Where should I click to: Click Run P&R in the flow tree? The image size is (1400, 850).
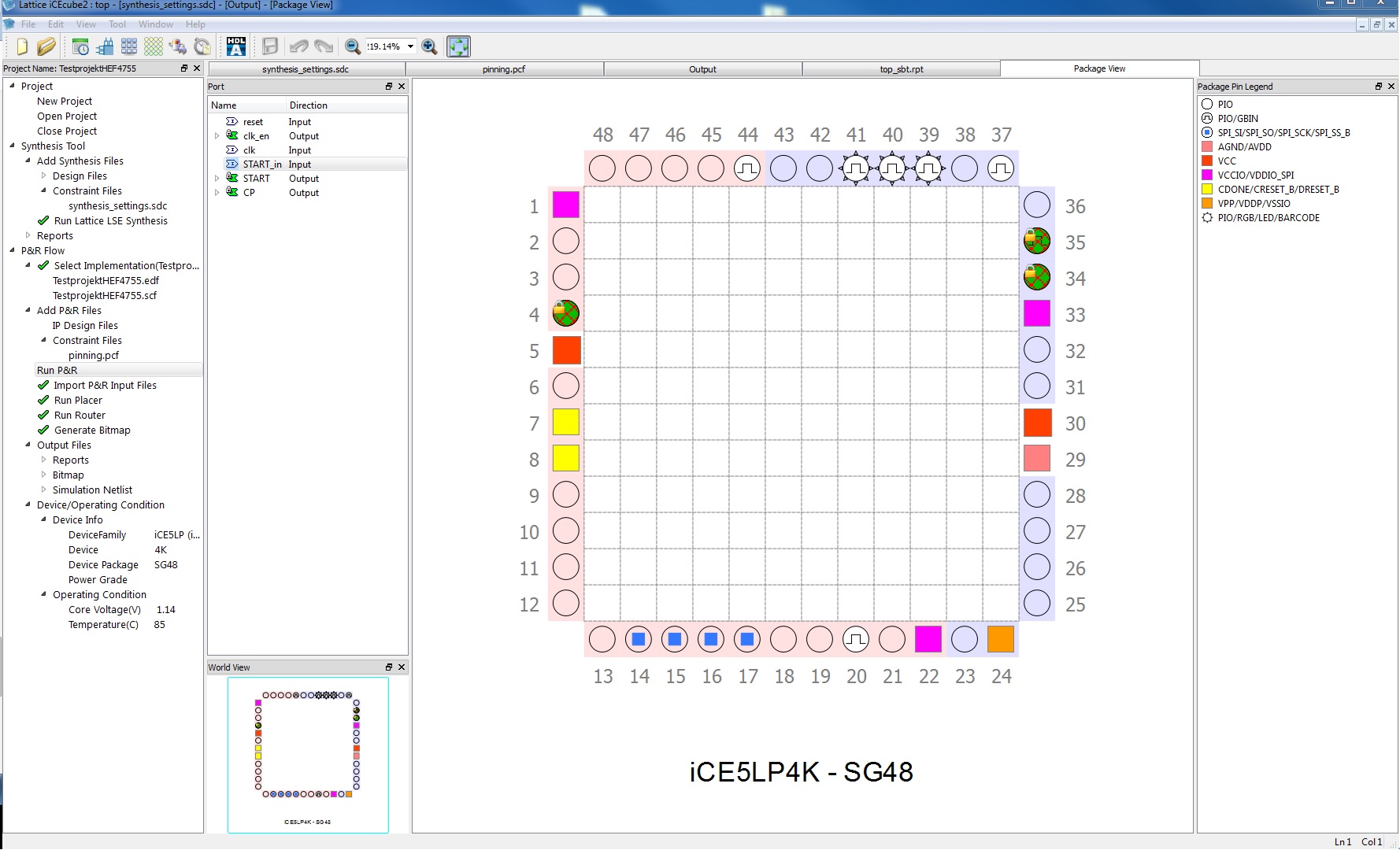pos(57,370)
